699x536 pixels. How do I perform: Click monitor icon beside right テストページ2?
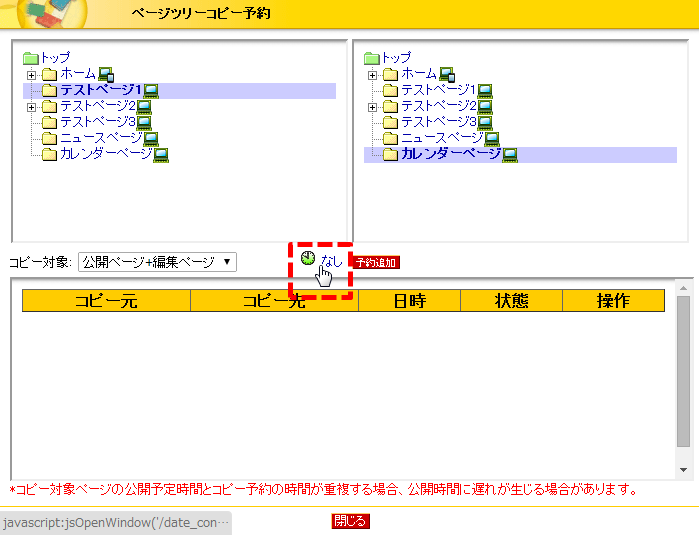coord(485,107)
